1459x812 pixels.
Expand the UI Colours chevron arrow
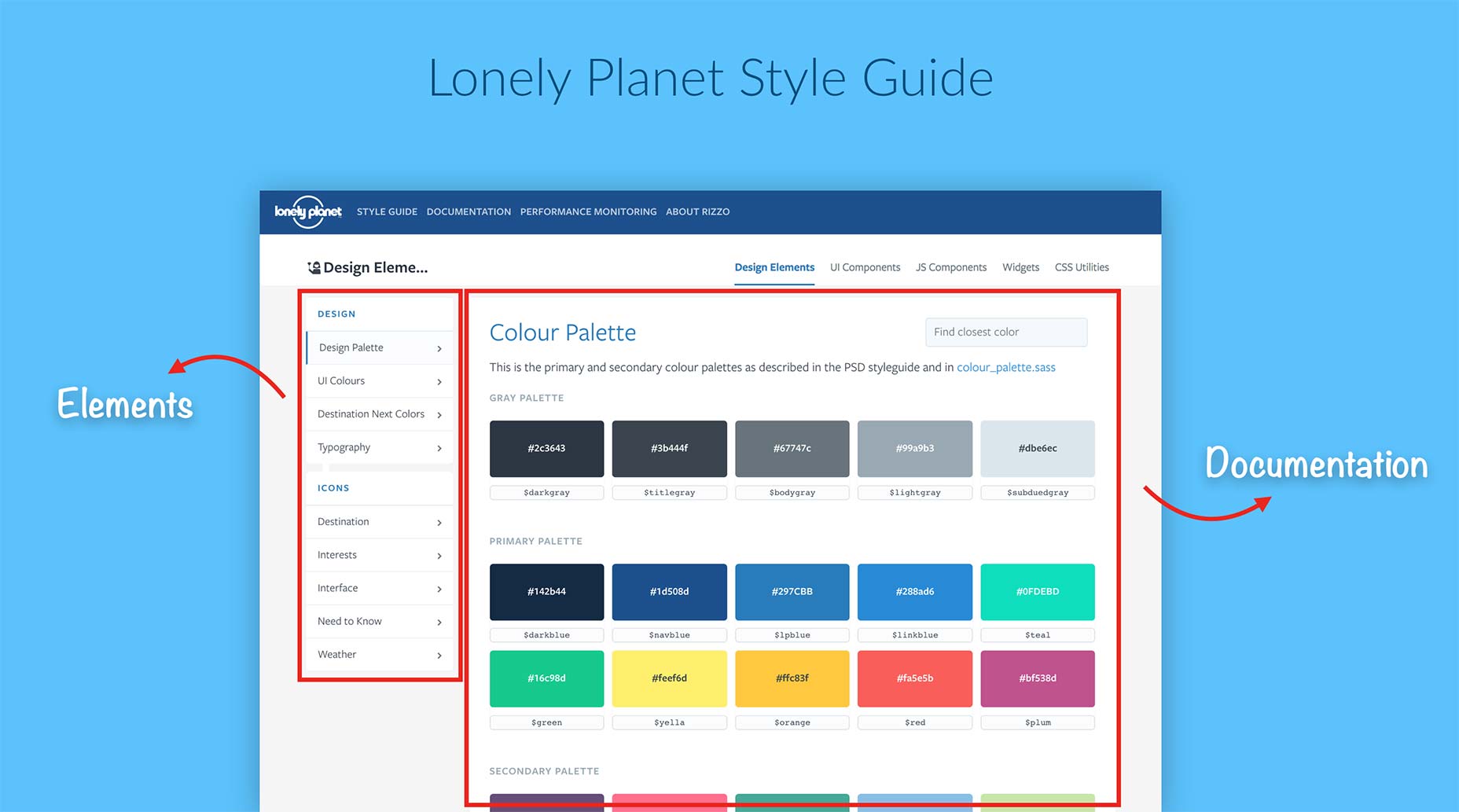coord(439,382)
